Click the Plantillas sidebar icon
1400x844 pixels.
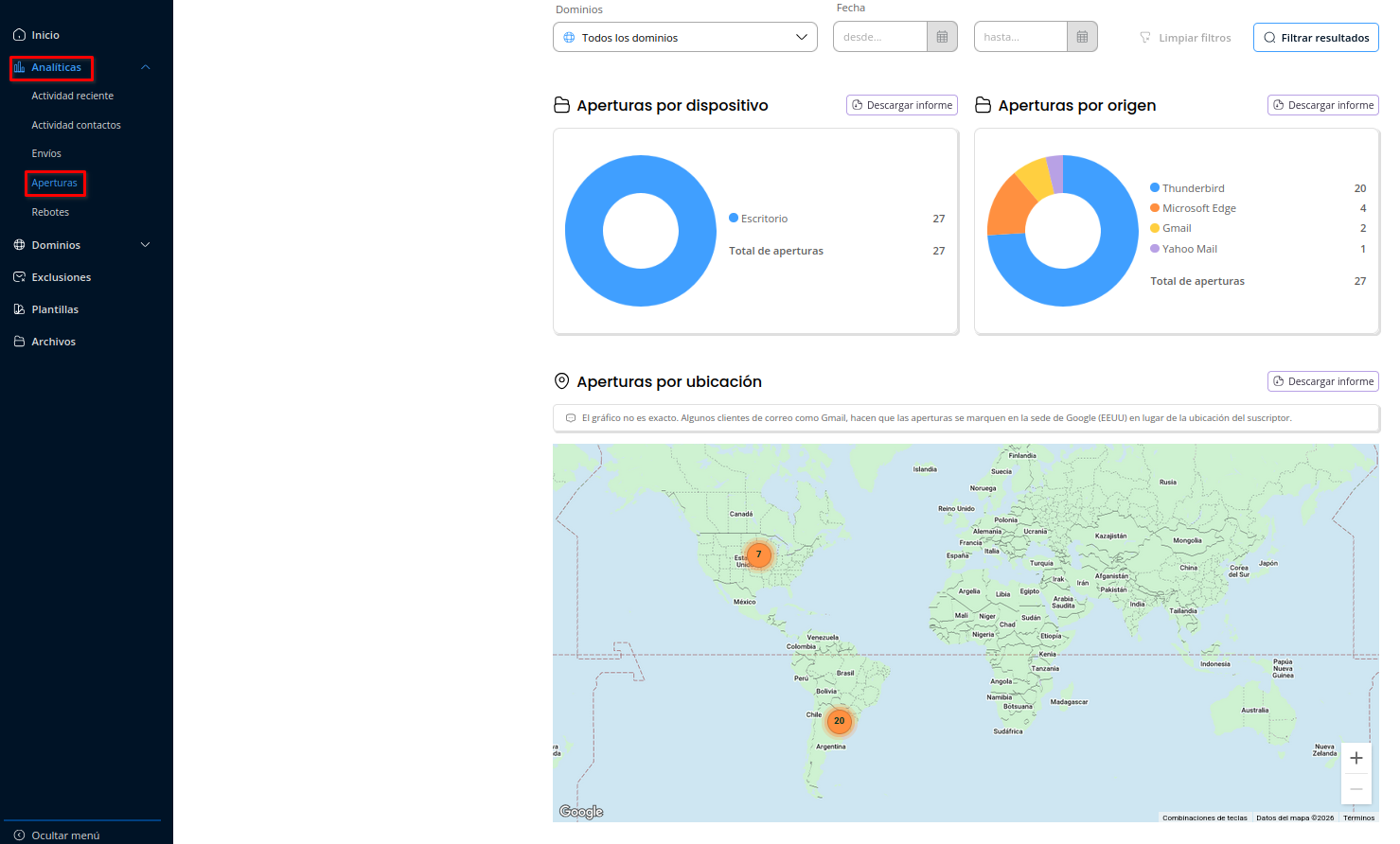(x=19, y=309)
